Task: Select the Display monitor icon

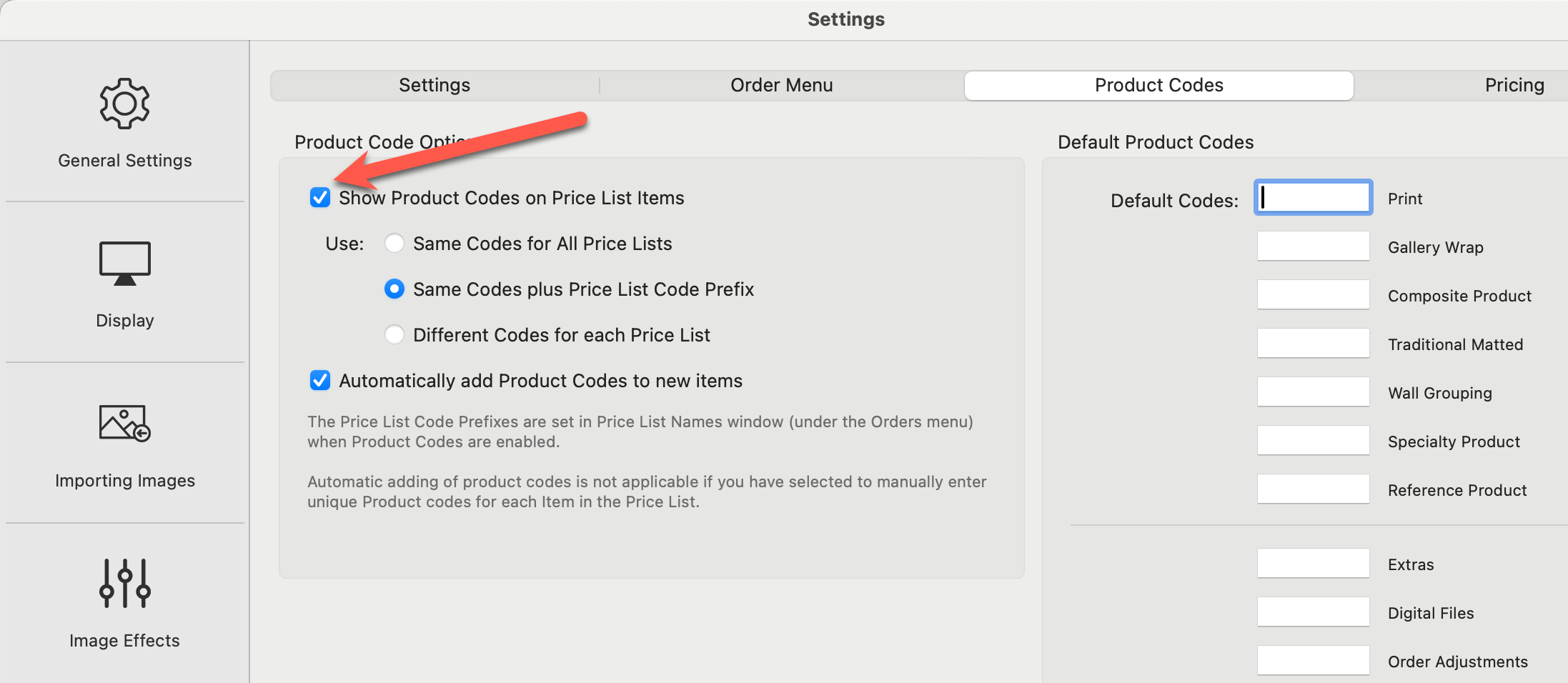Action: (124, 264)
